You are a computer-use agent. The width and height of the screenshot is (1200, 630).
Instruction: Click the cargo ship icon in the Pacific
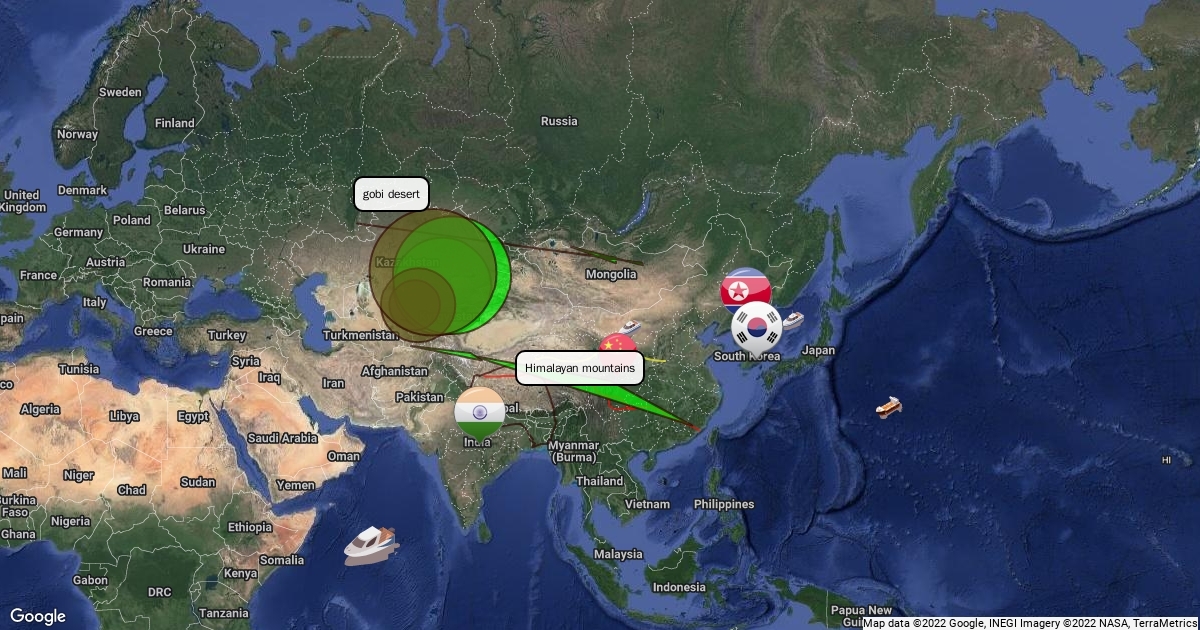point(888,407)
